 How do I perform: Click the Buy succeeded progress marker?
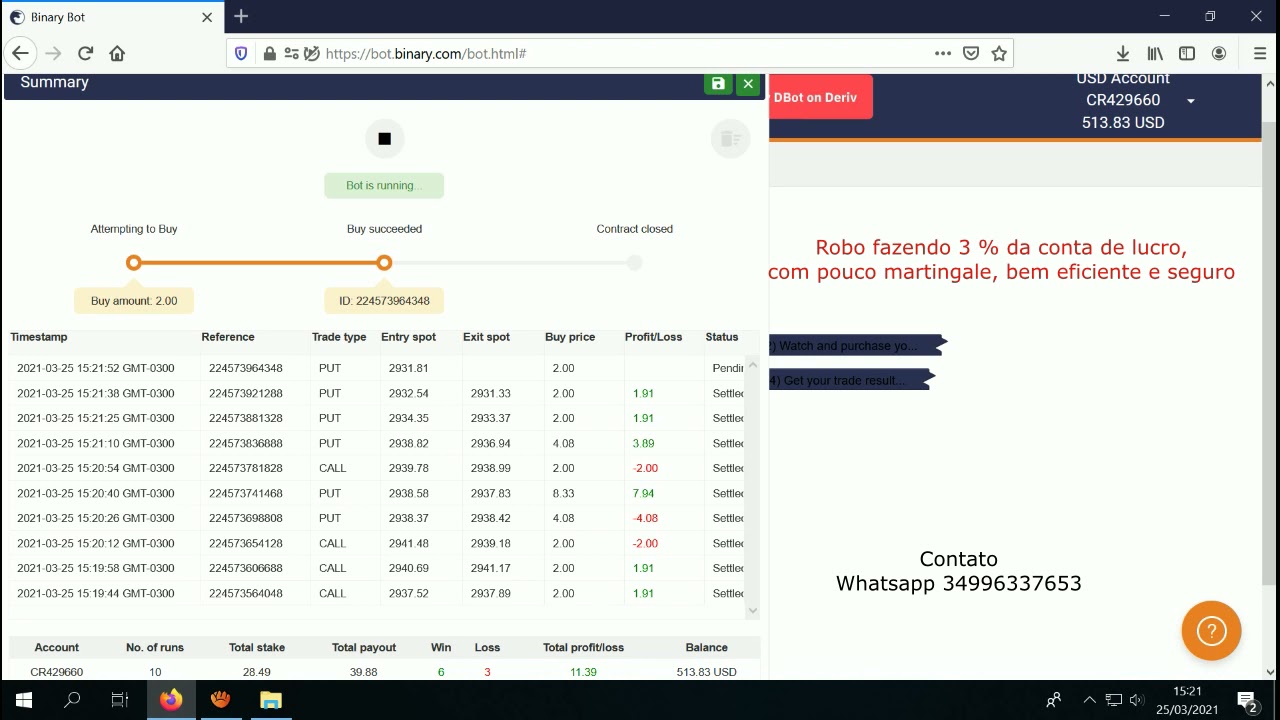(x=384, y=263)
